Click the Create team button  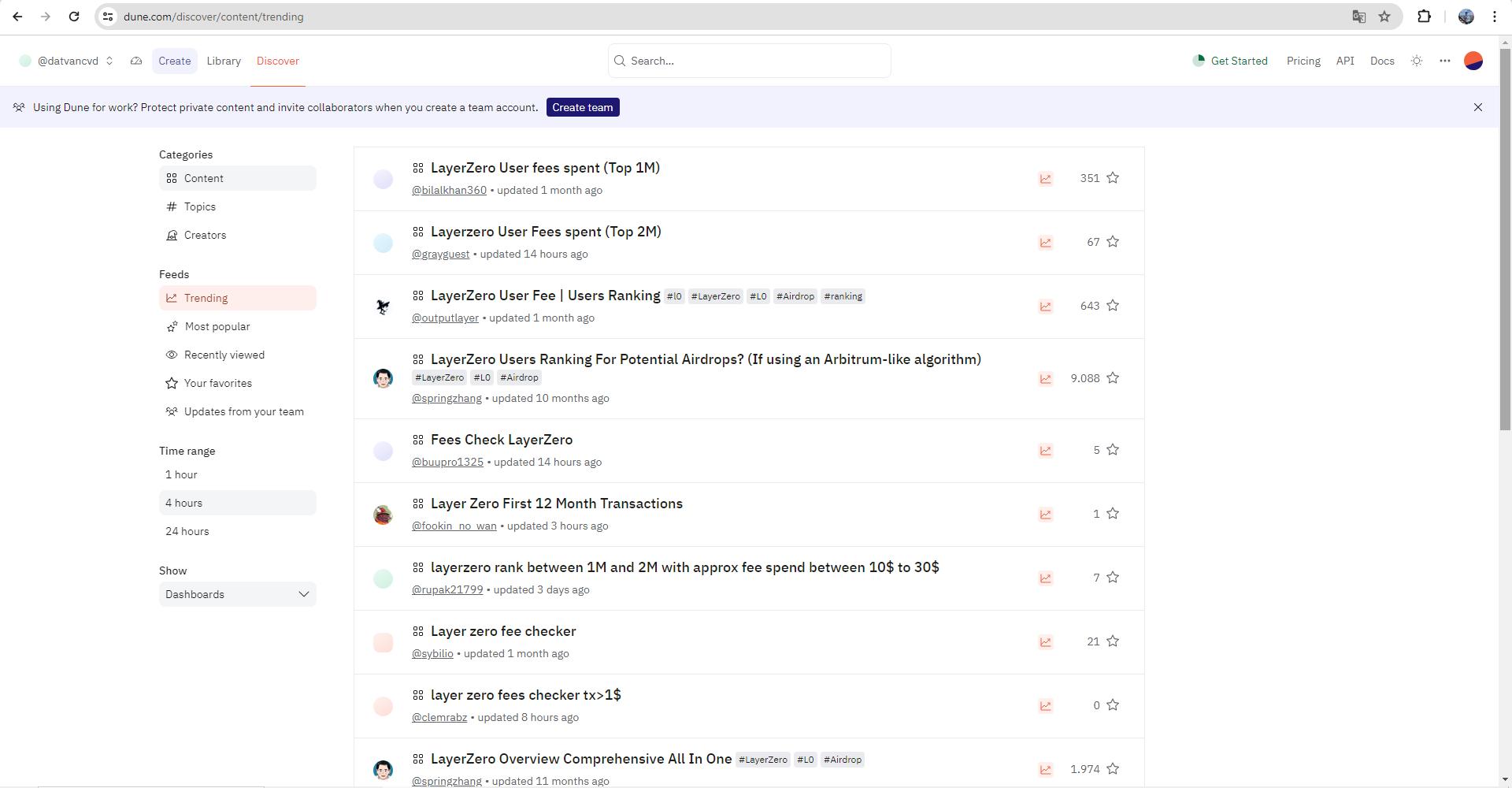pyautogui.click(x=583, y=107)
